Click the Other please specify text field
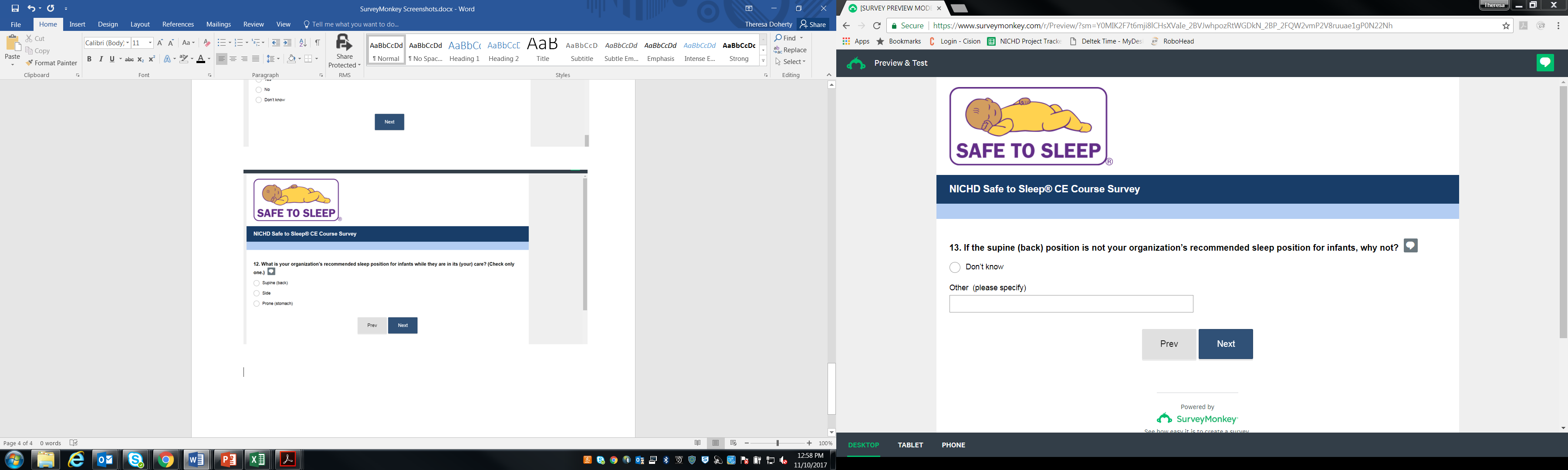 tap(1071, 304)
